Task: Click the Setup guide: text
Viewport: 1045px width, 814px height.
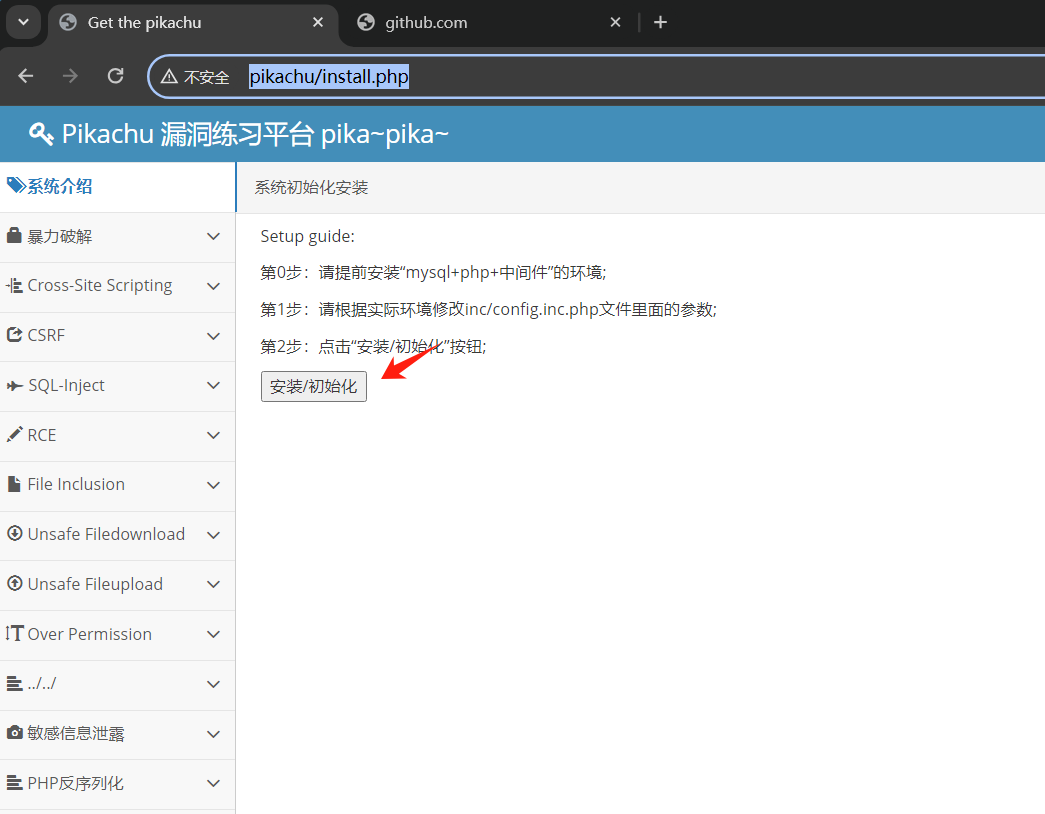Action: (x=307, y=236)
